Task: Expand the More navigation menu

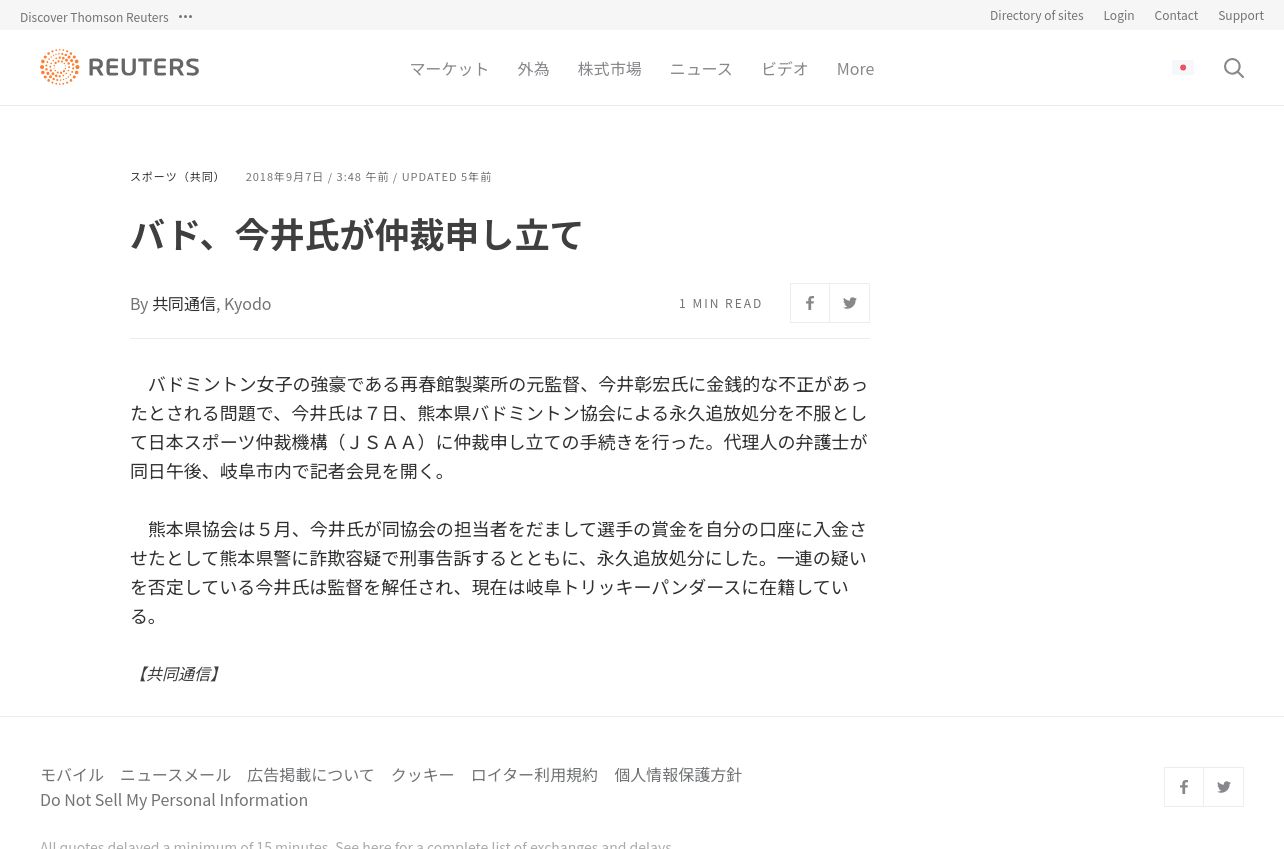Action: [855, 68]
